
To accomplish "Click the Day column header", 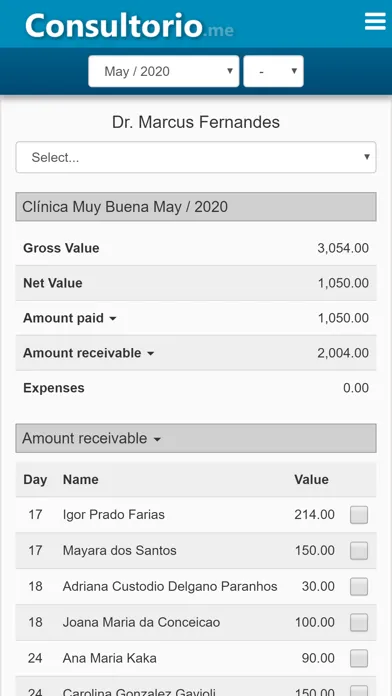I will click(x=35, y=479).
